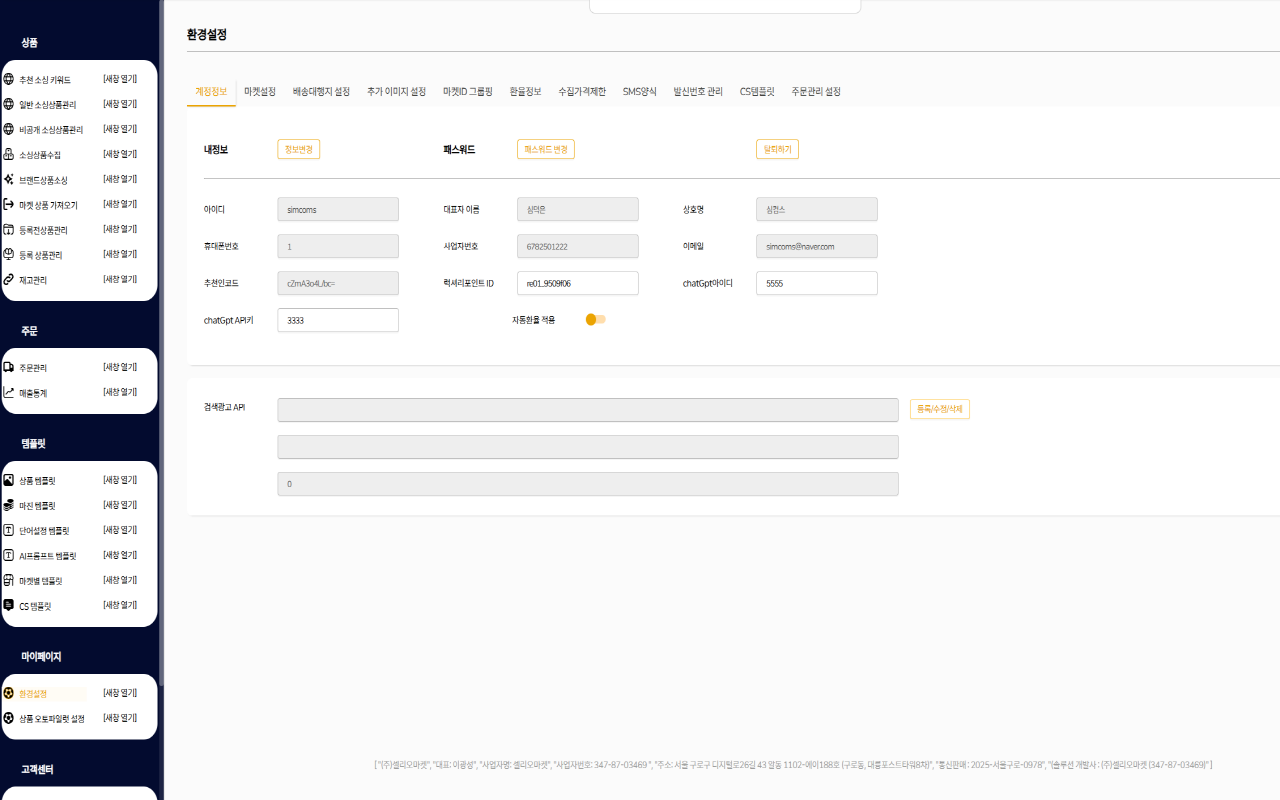Open 마켓별 템플릿 menu item
1280x800 pixels.
coord(41,581)
